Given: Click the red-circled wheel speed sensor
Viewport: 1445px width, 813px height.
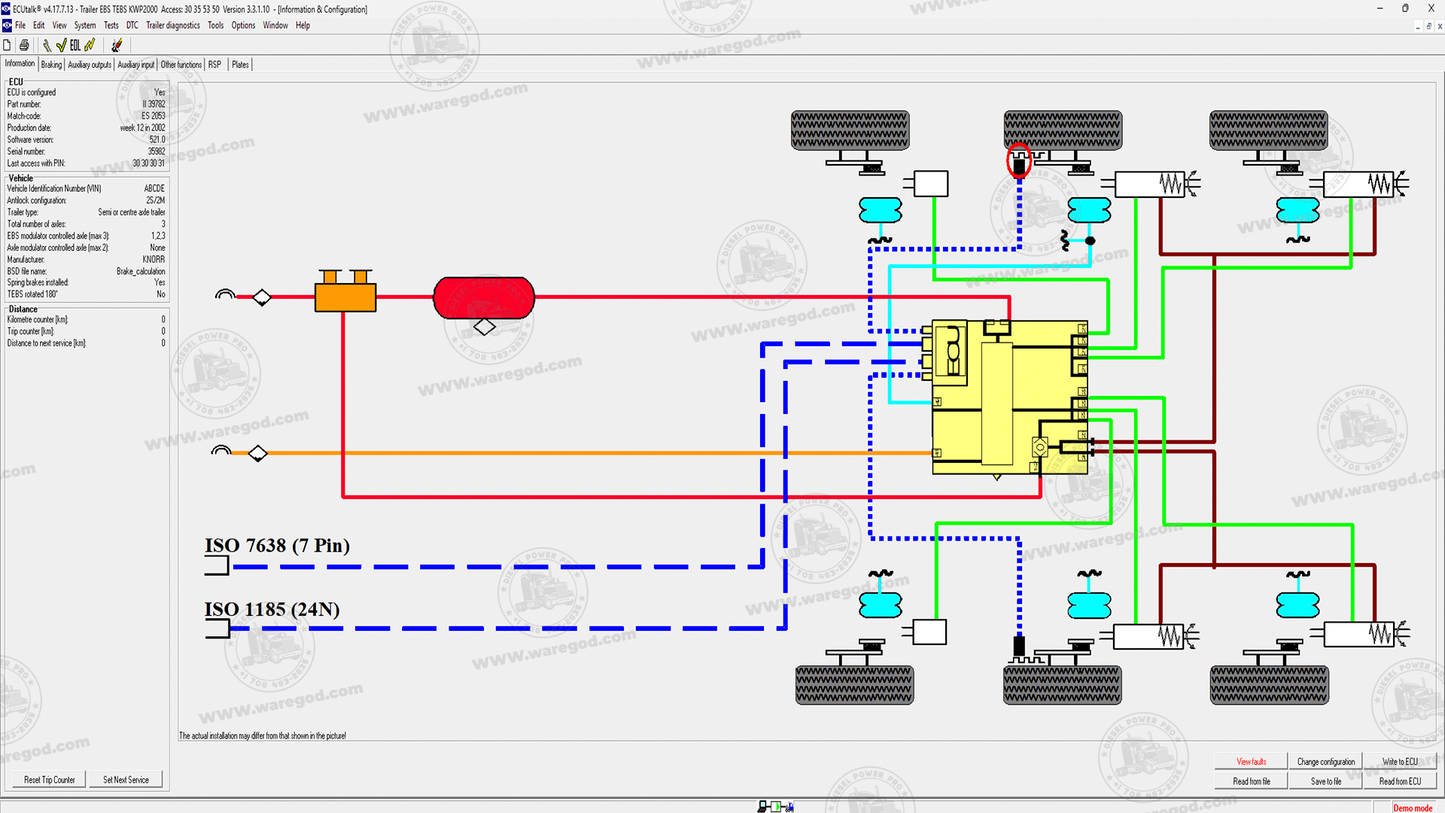Looking at the screenshot, I should click(1019, 161).
